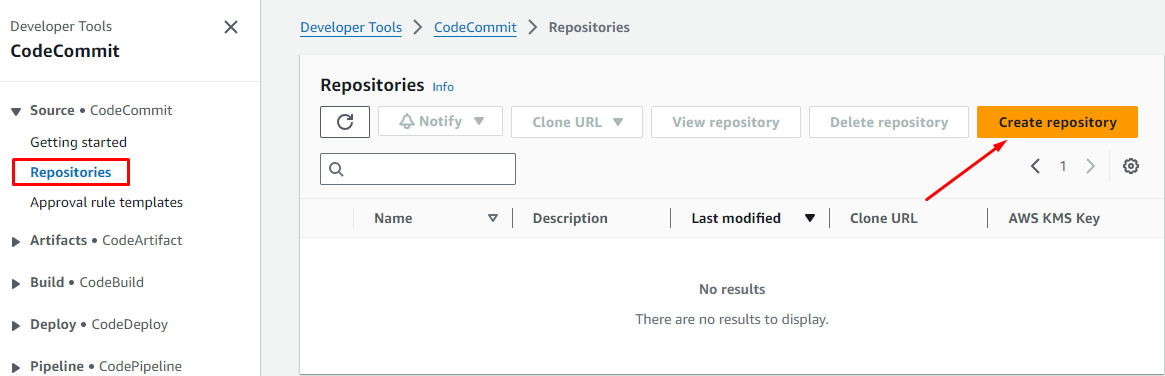Click Info link beside Repositories

(443, 87)
